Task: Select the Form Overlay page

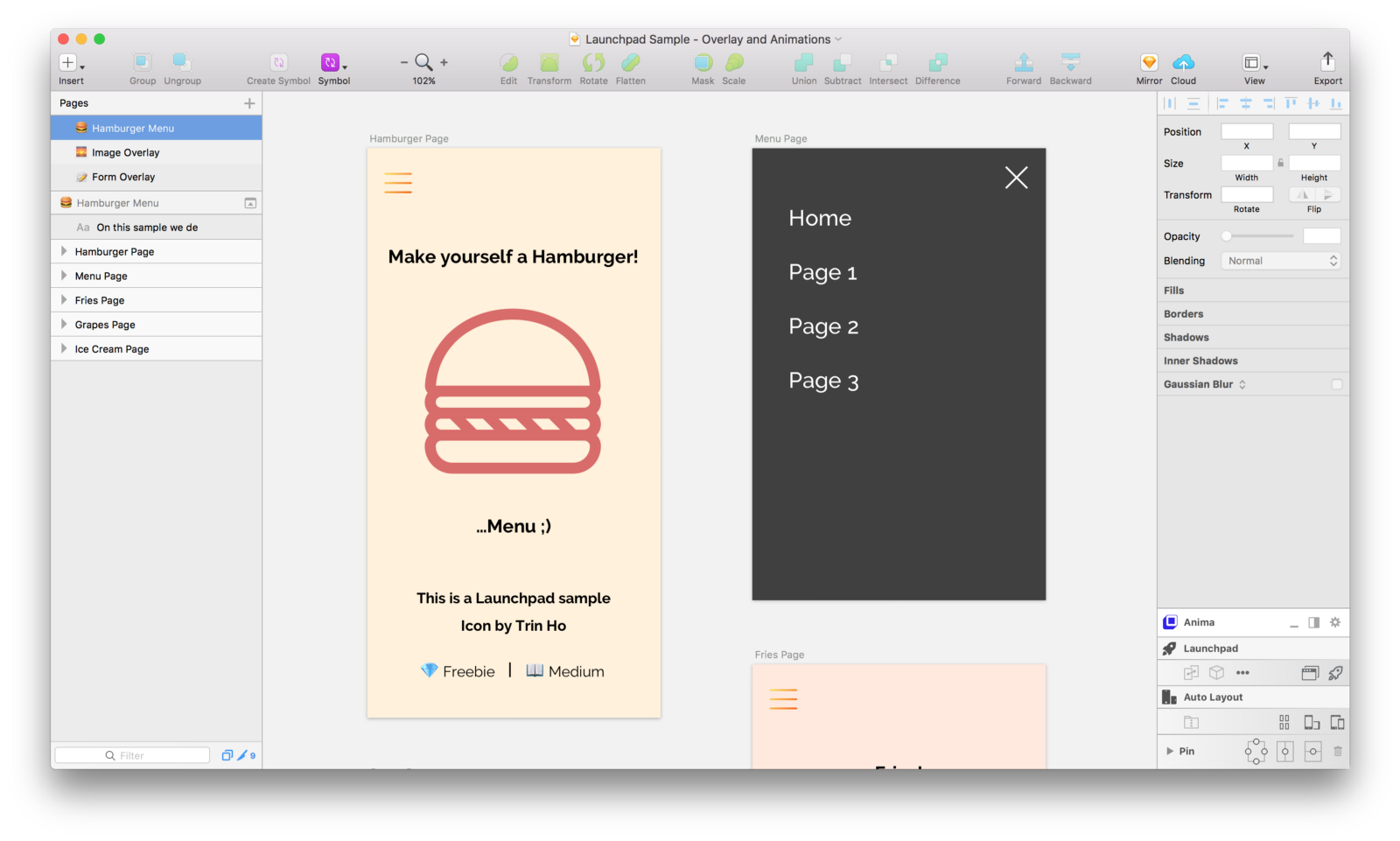Action: click(x=123, y=177)
